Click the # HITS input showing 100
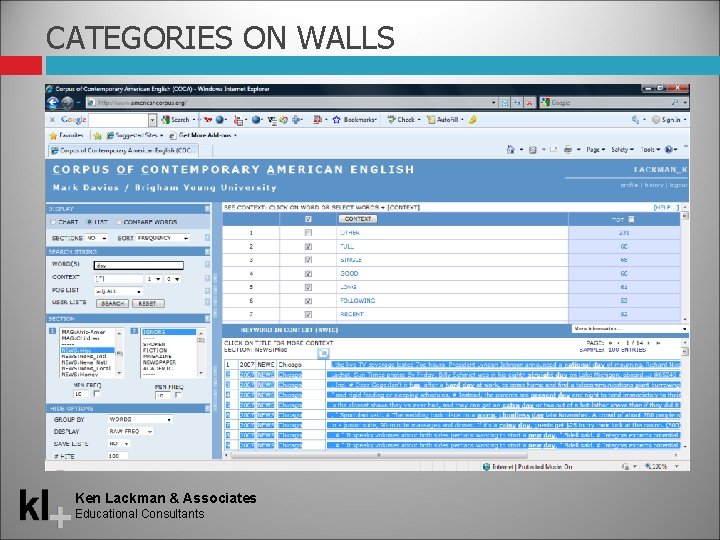The height and width of the screenshot is (540, 720). pos(118,456)
